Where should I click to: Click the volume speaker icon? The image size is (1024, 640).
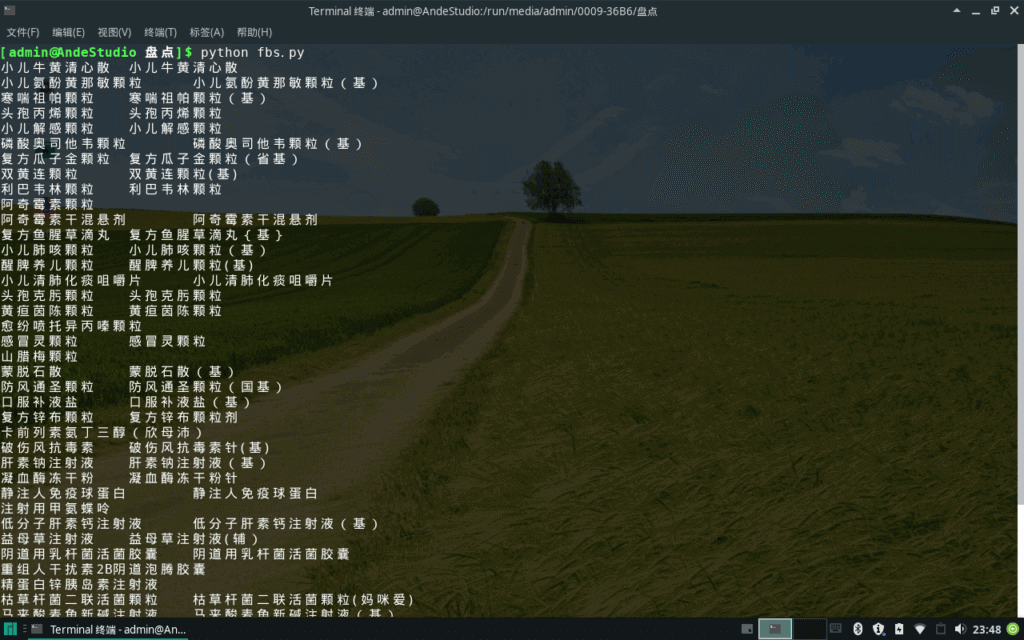point(960,629)
